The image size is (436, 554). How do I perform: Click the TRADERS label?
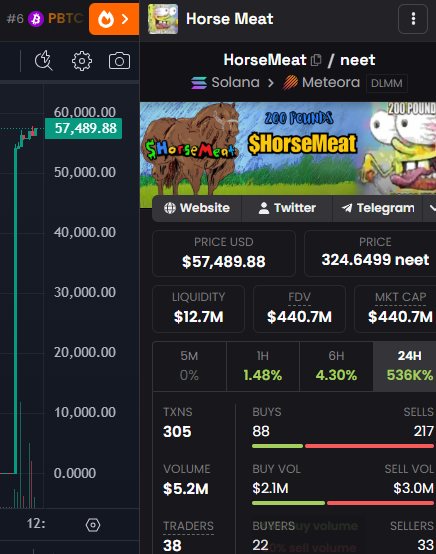pyautogui.click(x=188, y=526)
